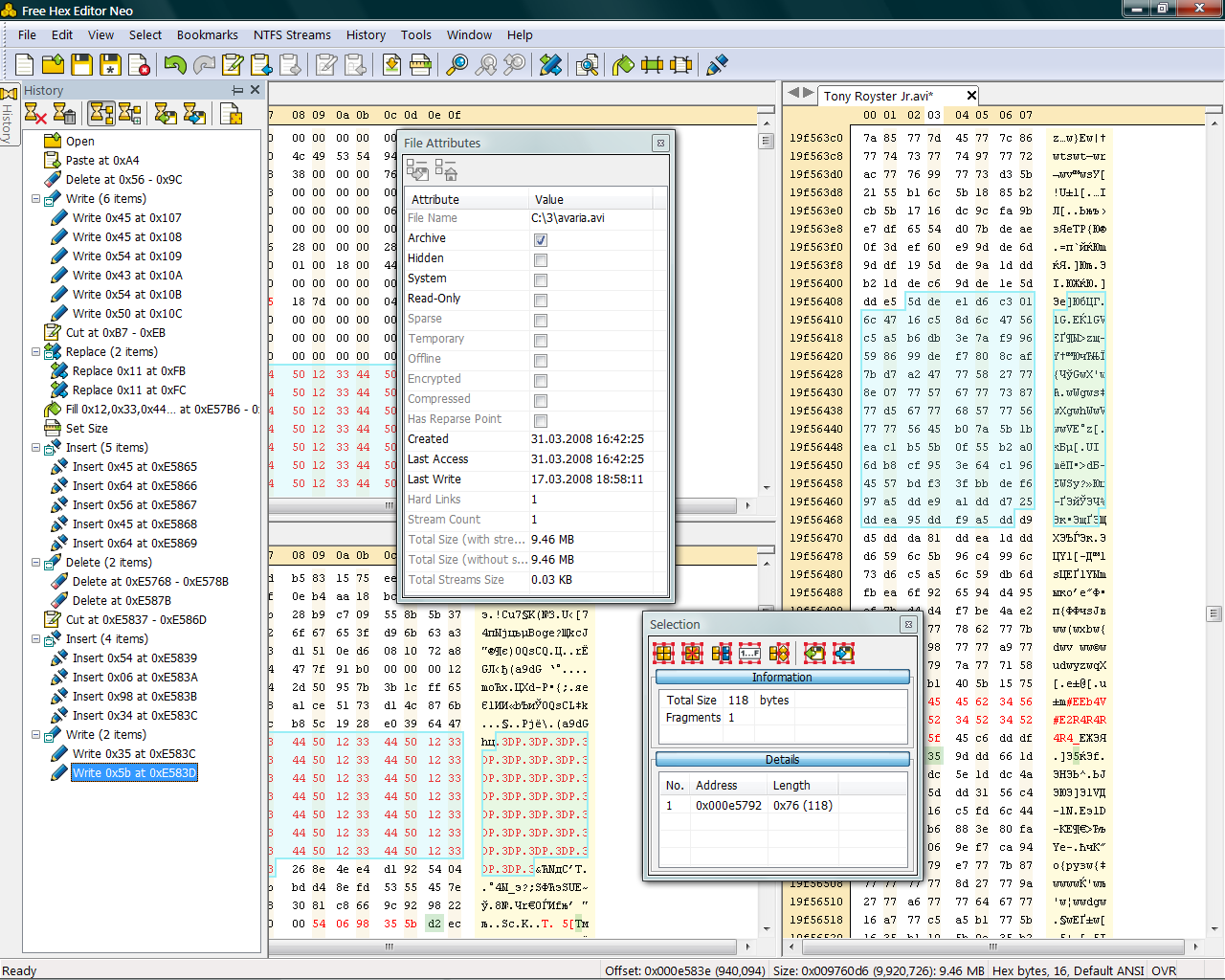Viewport: 1225px width, 980px height.
Task: Collapse the Details section in Selection panel
Action: point(782,759)
